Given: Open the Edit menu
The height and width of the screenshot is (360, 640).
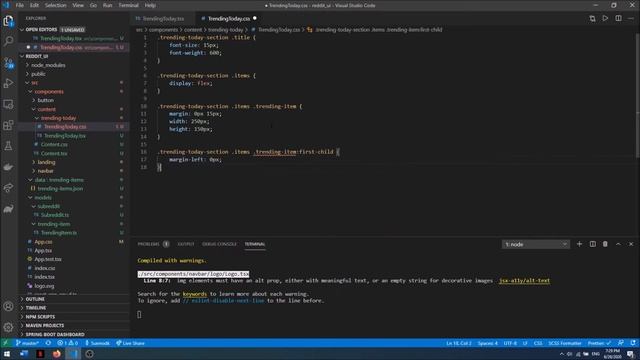Looking at the screenshot, I should 34,5.
